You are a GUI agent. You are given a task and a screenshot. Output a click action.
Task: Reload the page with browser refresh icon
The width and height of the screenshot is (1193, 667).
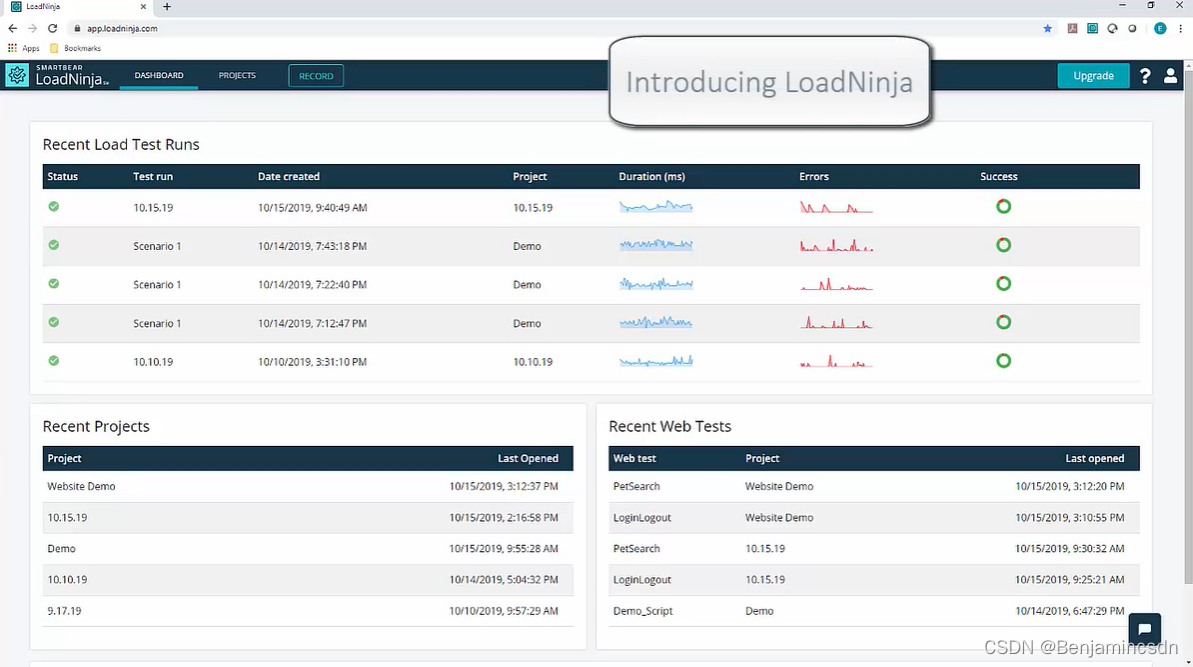coord(52,28)
